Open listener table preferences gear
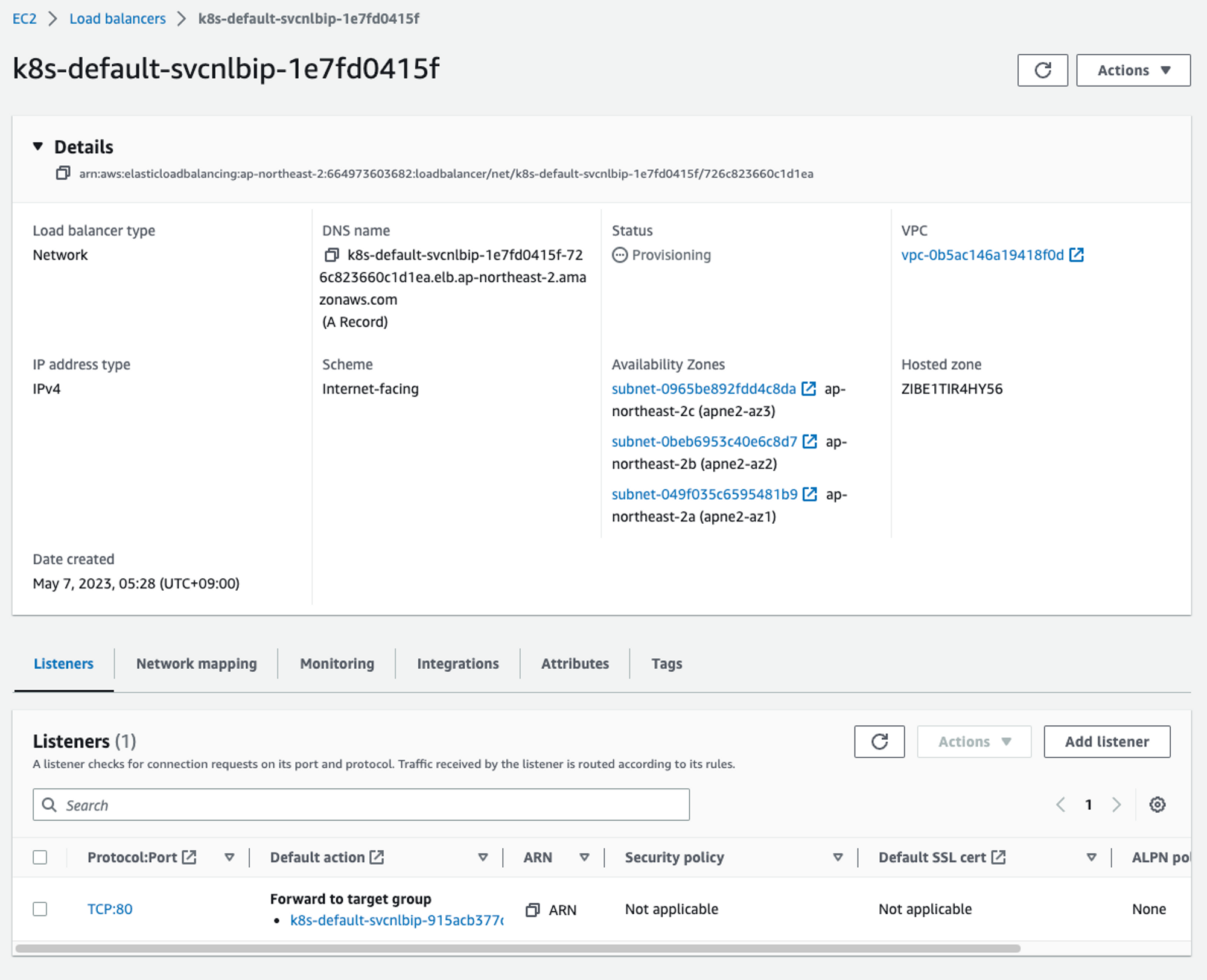The height and width of the screenshot is (980, 1207). tap(1157, 804)
